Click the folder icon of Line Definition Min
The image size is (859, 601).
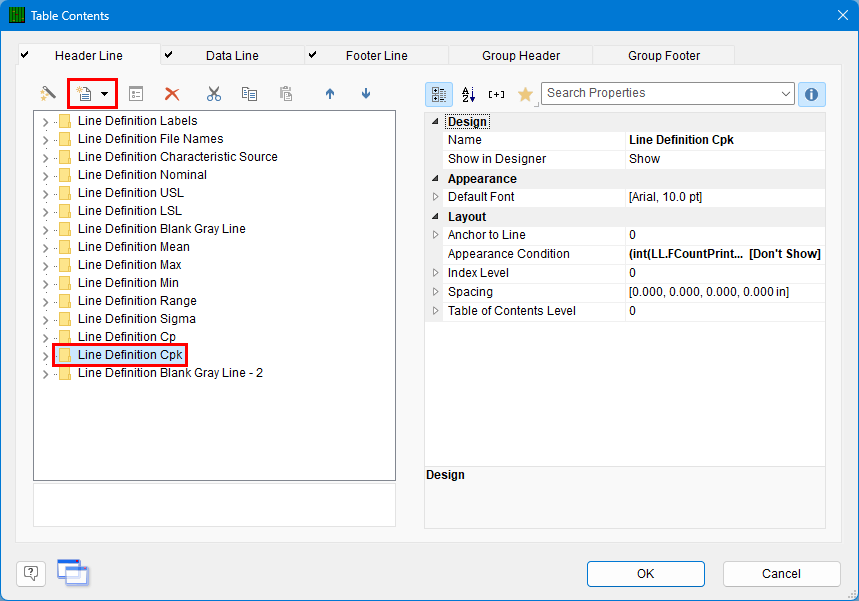point(65,283)
